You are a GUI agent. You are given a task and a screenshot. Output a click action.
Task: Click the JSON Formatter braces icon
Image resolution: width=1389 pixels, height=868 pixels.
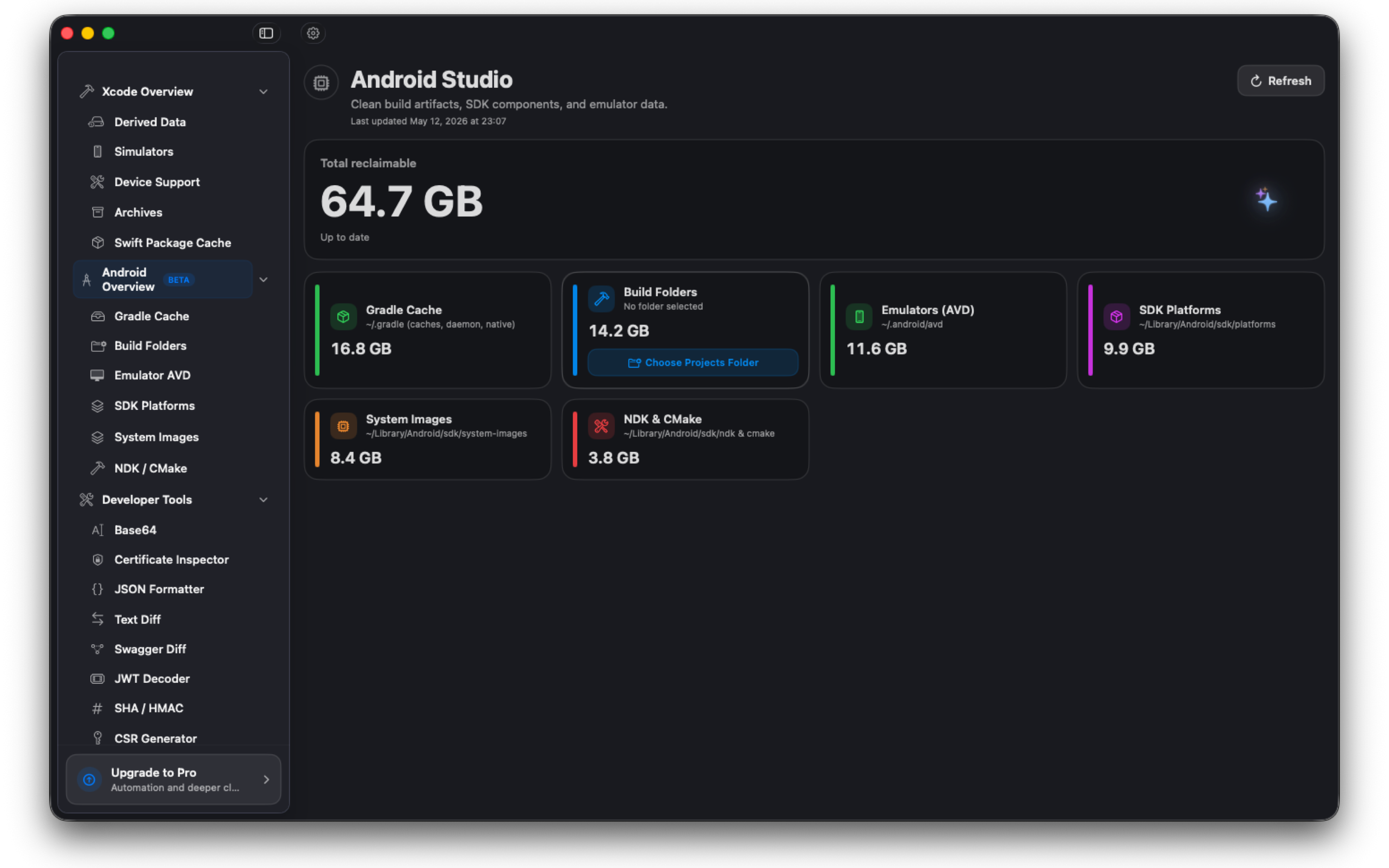97,589
